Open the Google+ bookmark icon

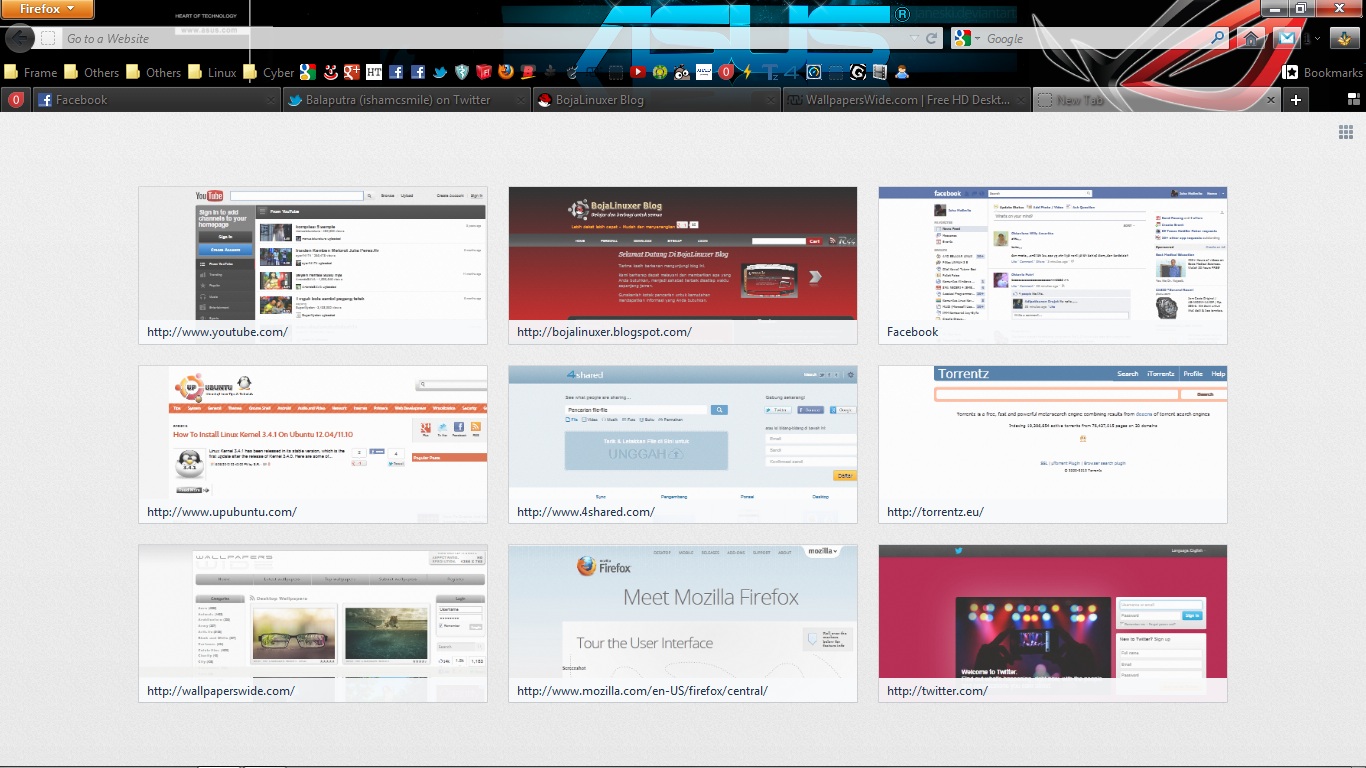[x=351, y=72]
